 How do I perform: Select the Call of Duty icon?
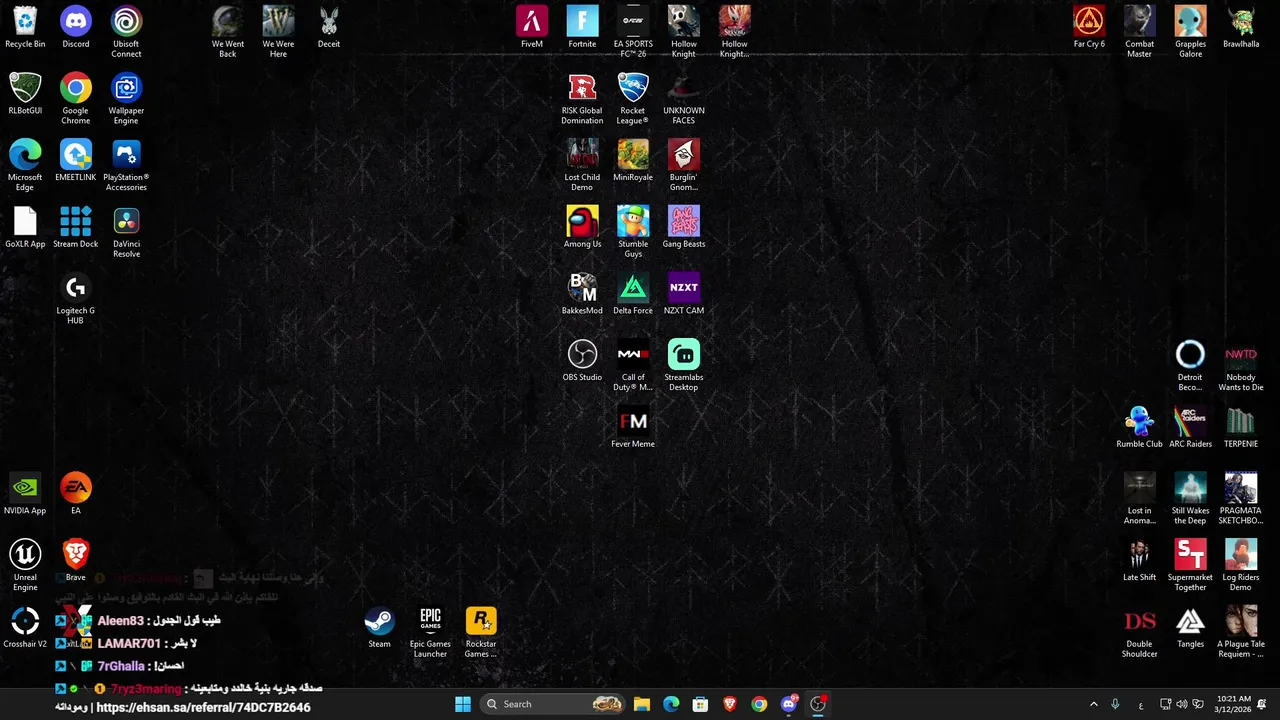coord(633,366)
